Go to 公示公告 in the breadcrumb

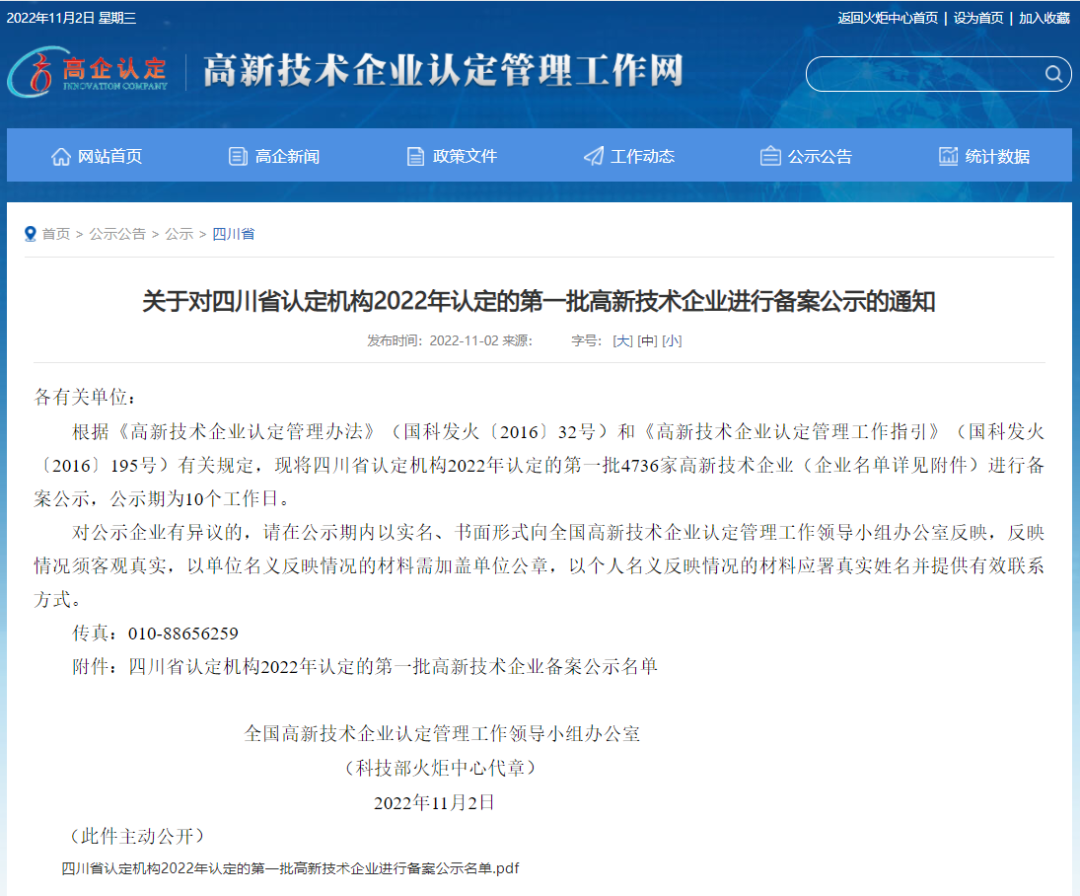pos(117,233)
